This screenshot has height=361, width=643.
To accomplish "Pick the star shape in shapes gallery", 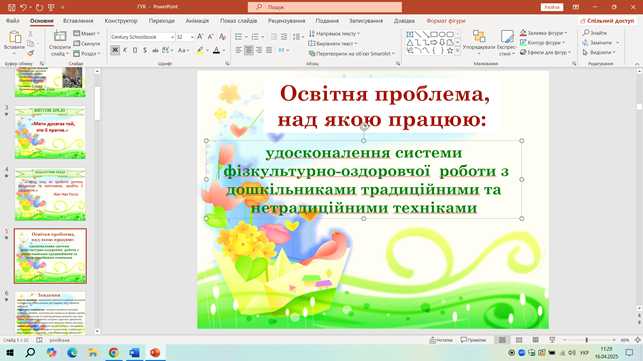I will click(450, 51).
